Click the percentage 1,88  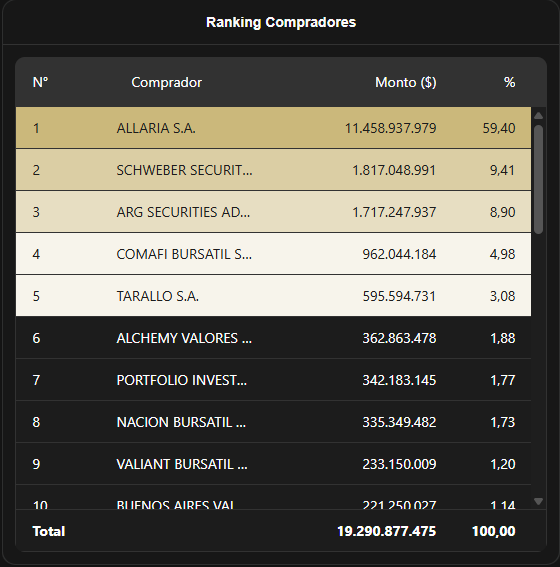pyautogui.click(x=503, y=338)
